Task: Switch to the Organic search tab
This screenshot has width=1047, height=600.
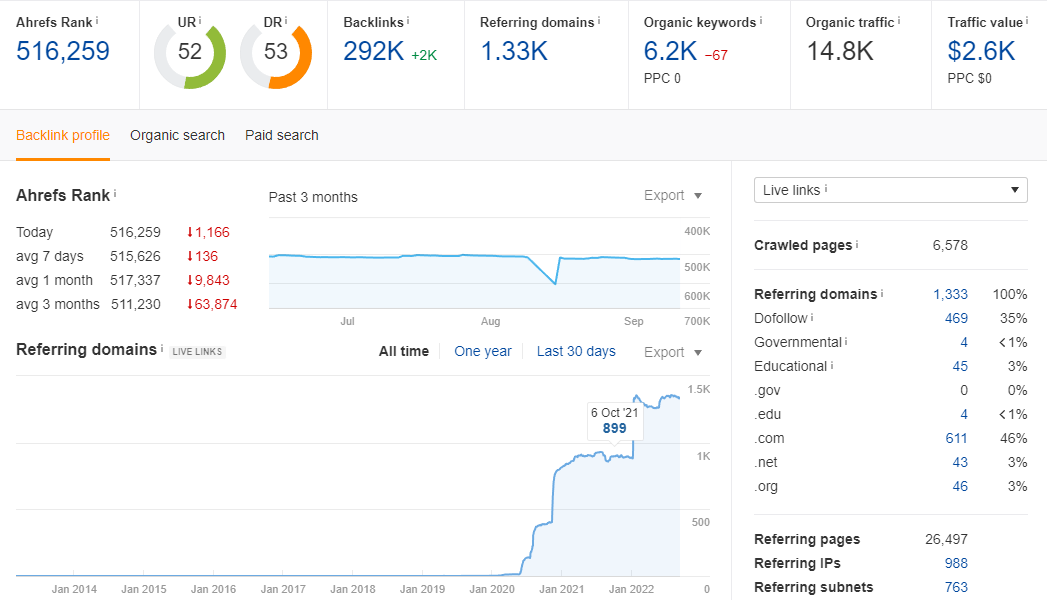Action: click(178, 135)
